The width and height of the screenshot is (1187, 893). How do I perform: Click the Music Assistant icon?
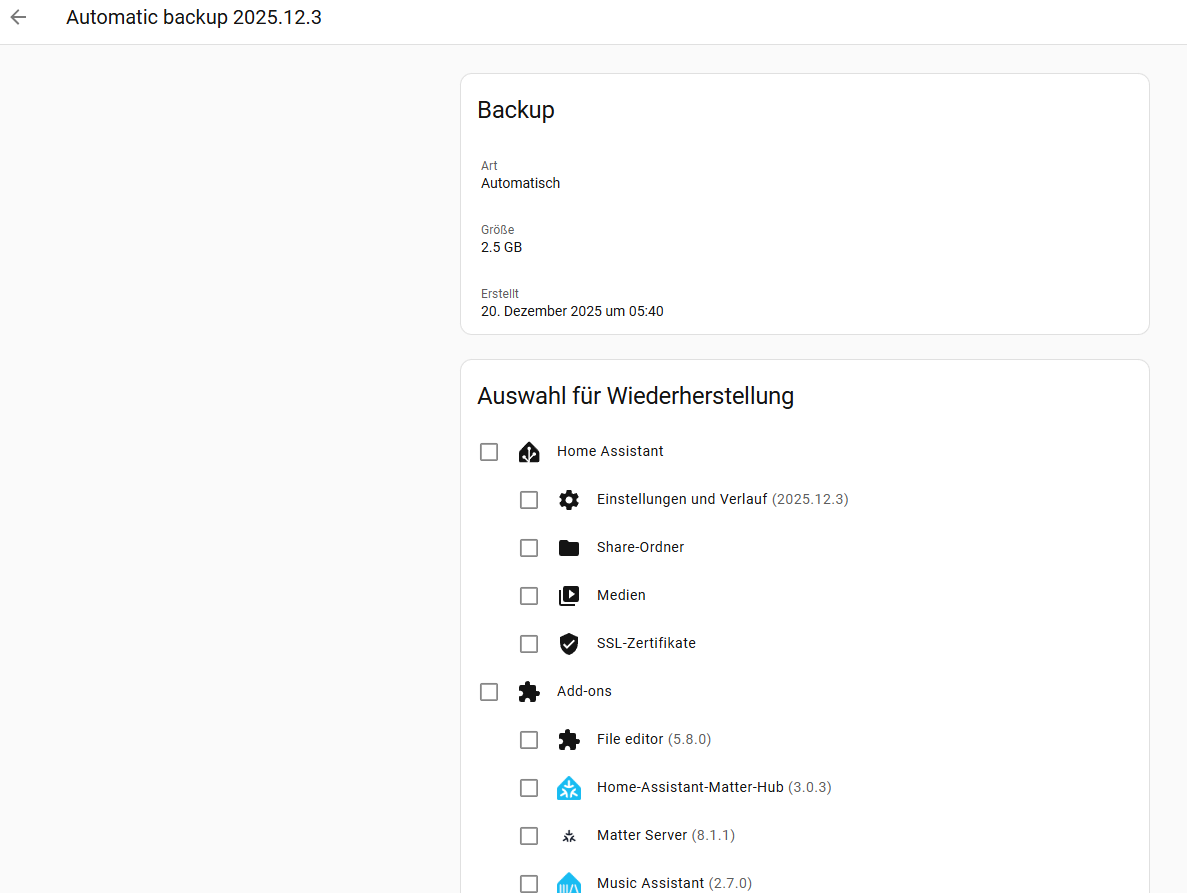569,883
